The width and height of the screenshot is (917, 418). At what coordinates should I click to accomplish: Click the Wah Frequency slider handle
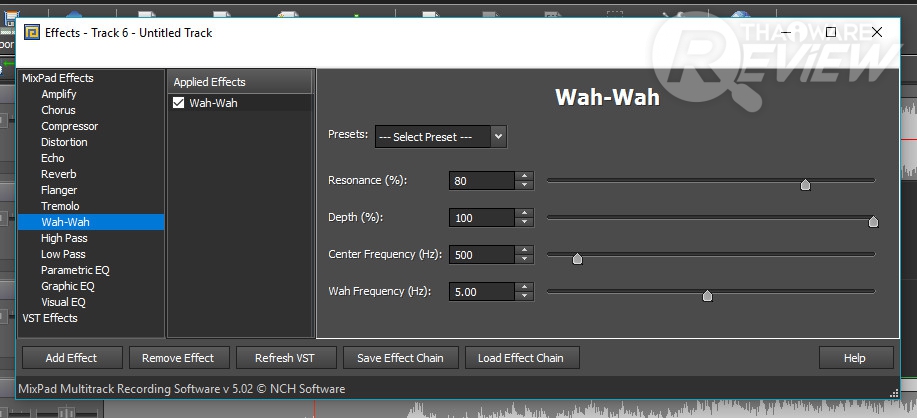(707, 295)
